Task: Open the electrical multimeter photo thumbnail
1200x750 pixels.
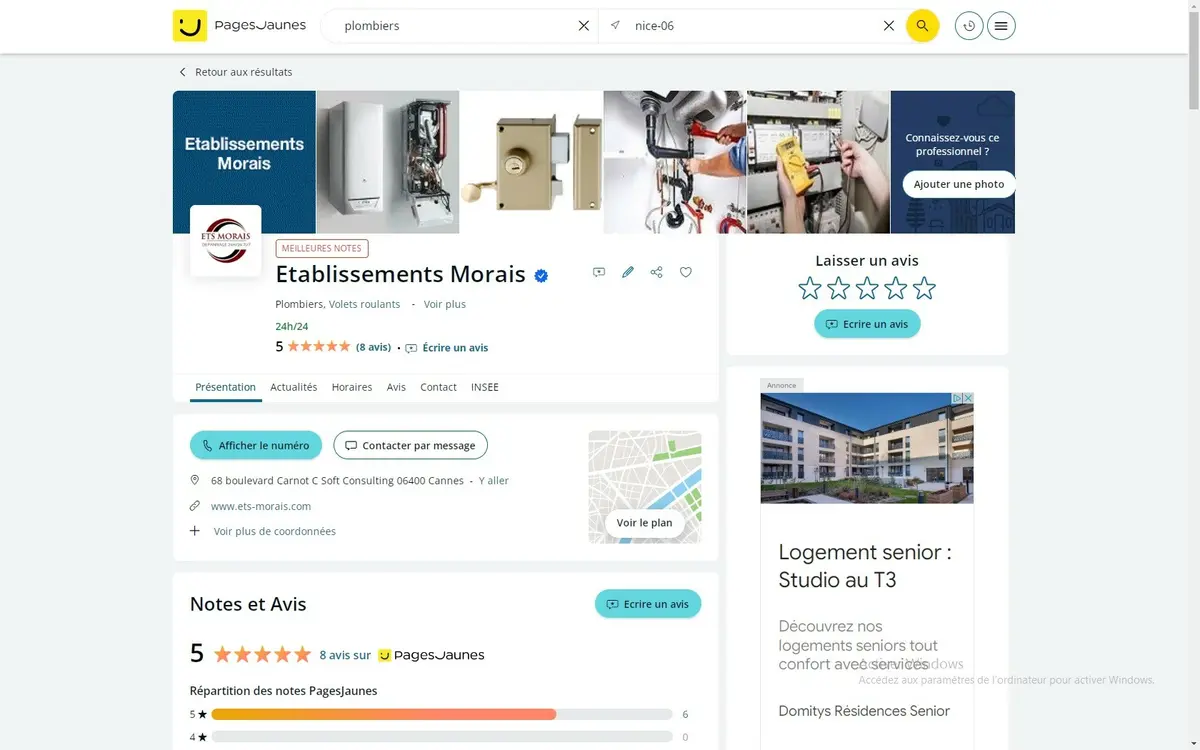Action: click(x=818, y=162)
